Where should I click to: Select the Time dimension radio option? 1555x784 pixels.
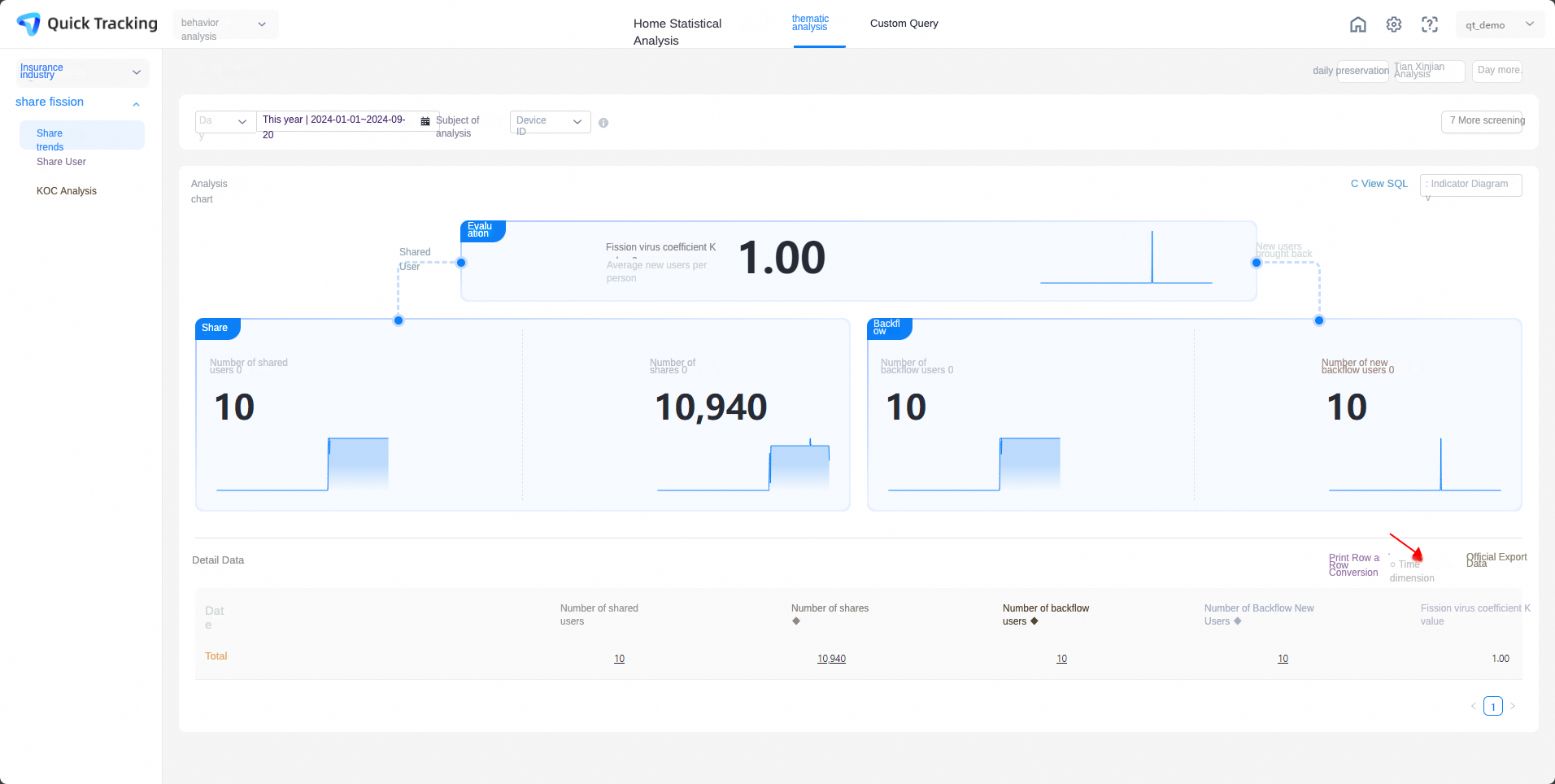1393,564
